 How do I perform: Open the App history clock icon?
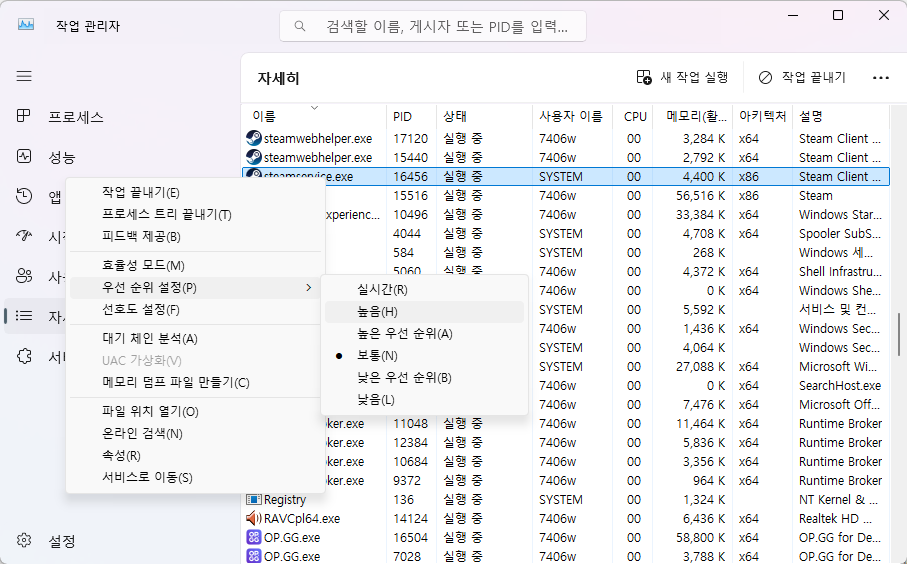pyautogui.click(x=24, y=196)
